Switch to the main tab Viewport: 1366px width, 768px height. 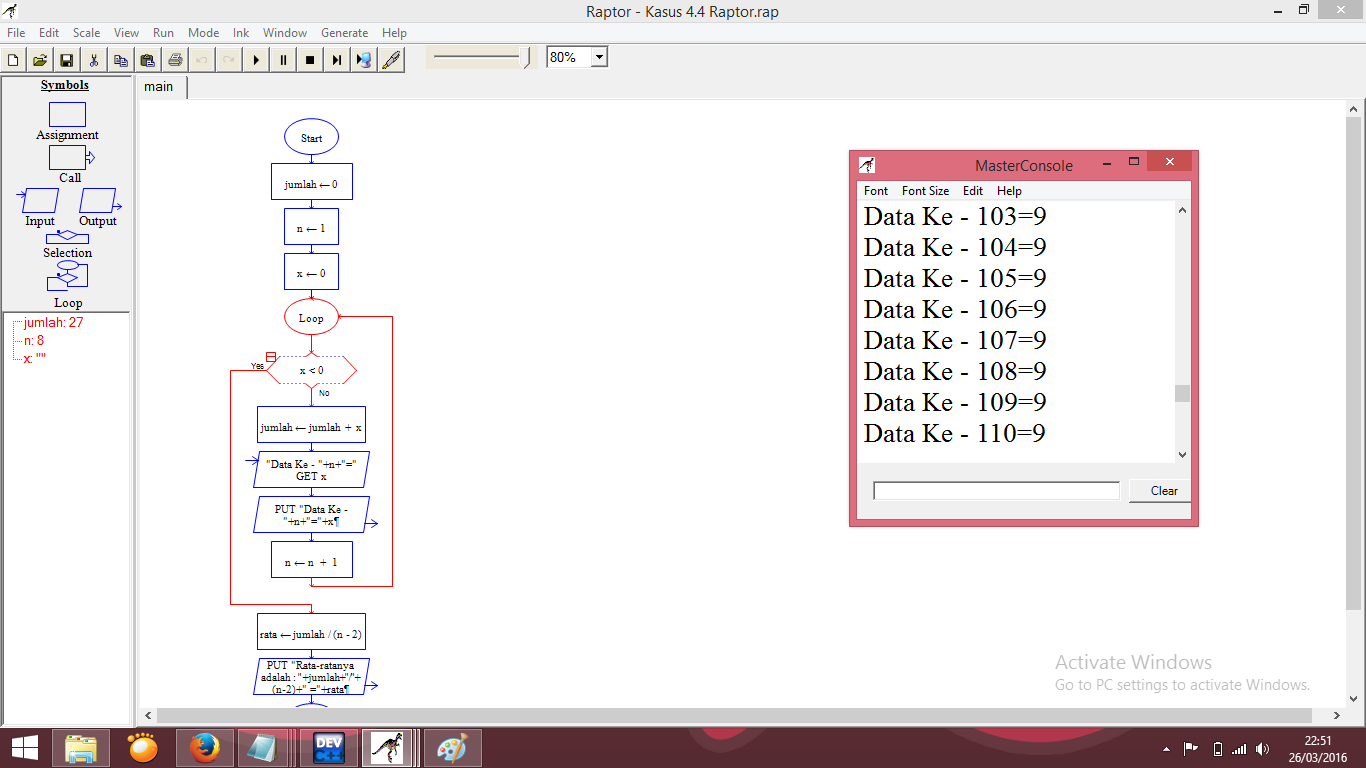coord(159,87)
